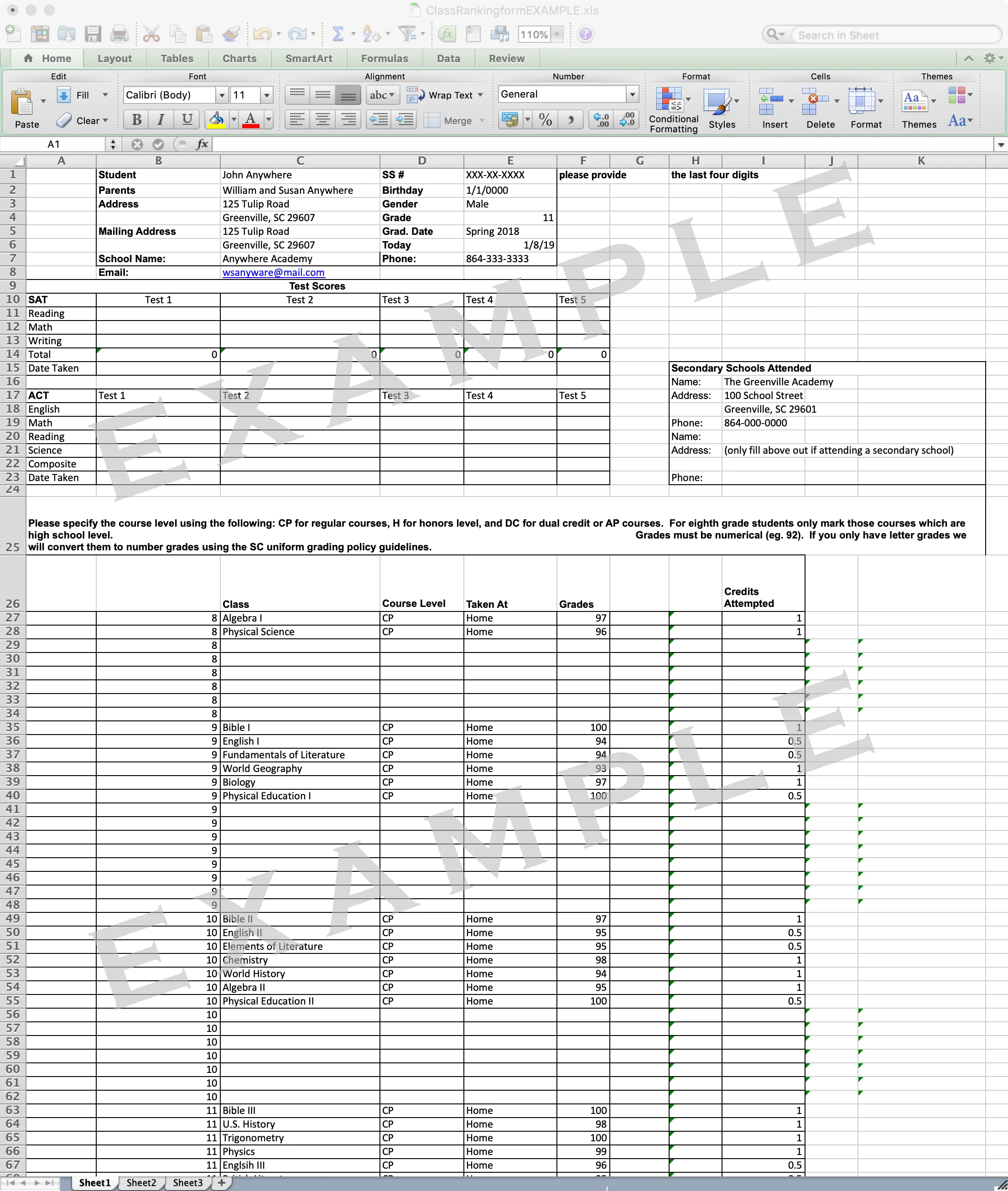
Task: Open the abc text orientation dropdown
Action: (382, 95)
